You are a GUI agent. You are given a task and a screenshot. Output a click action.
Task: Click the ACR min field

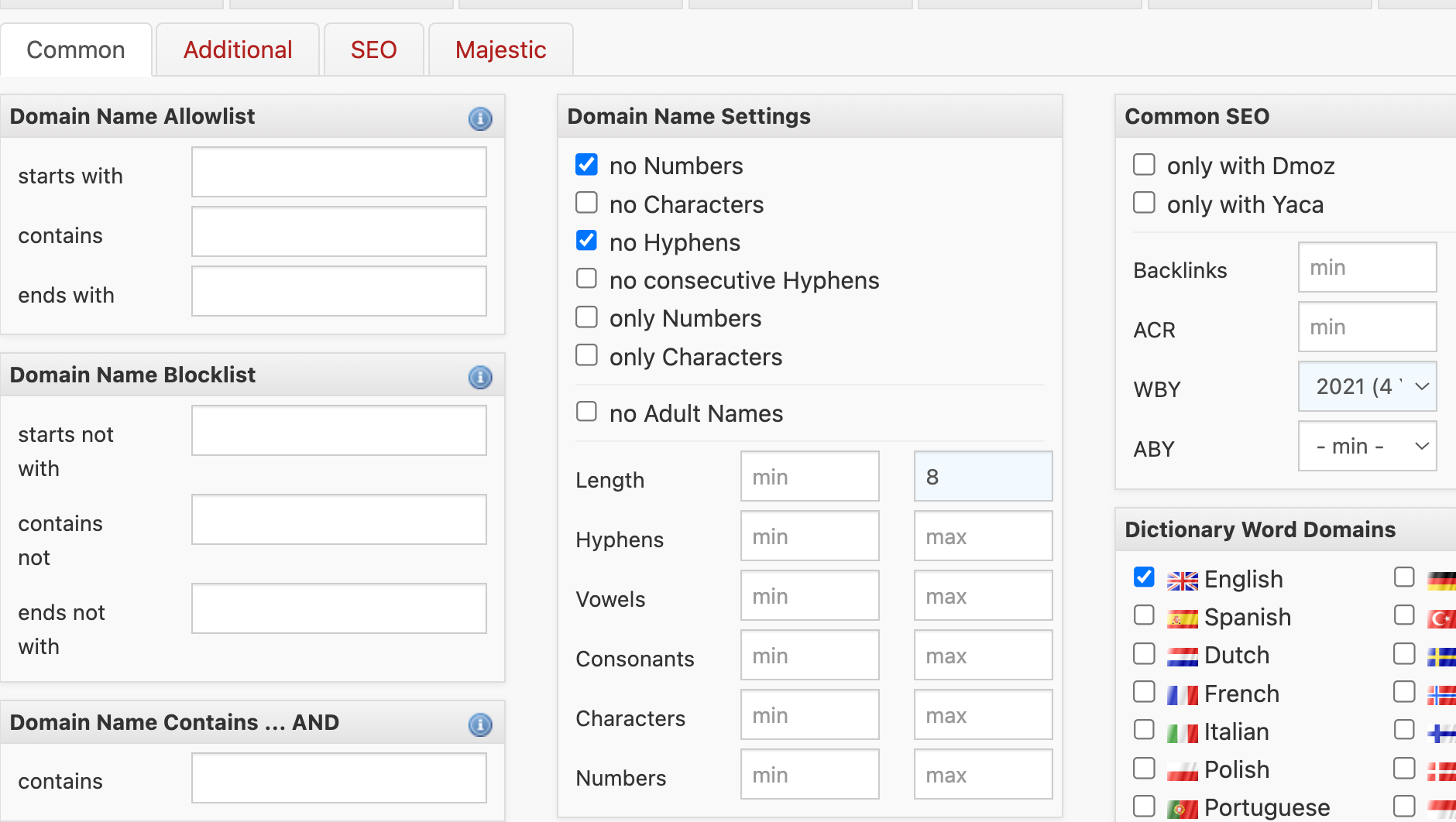point(1368,327)
